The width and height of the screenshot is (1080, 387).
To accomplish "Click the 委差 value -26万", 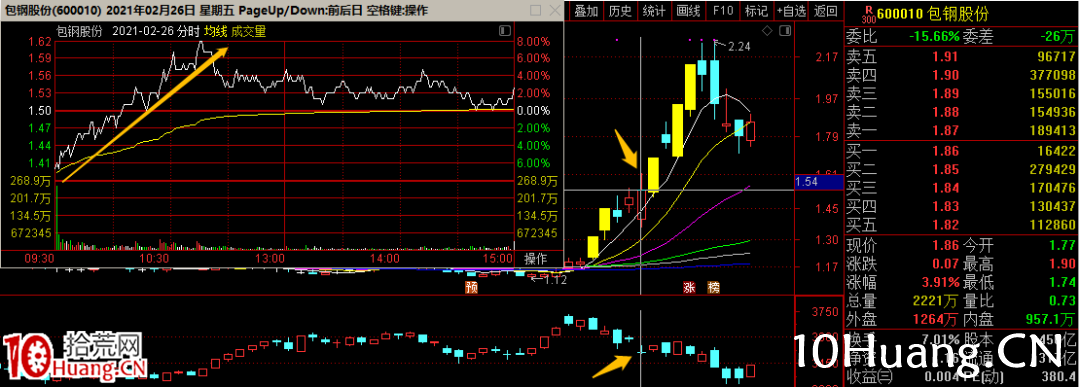I will pyautogui.click(x=1057, y=36).
